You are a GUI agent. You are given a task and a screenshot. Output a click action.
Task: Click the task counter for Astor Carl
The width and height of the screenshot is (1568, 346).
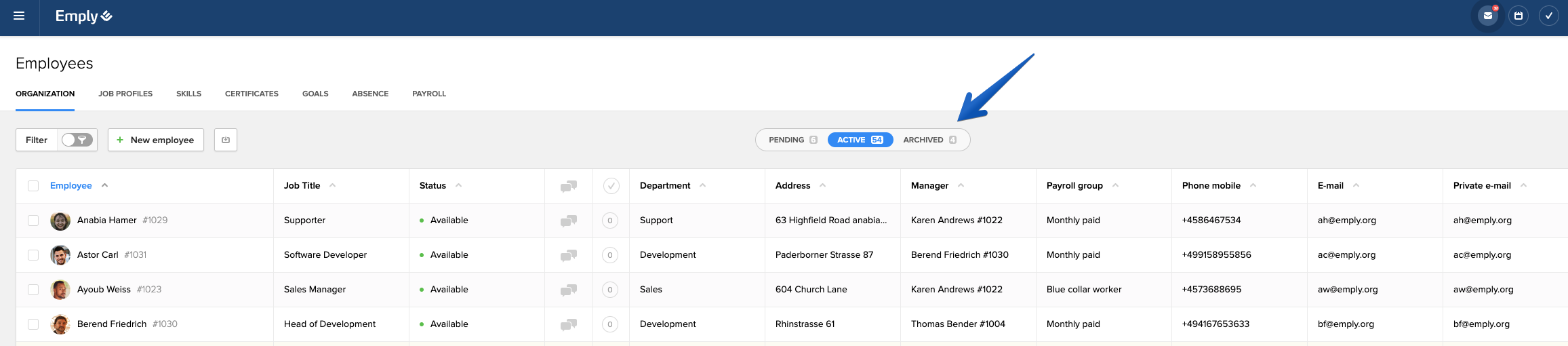coord(610,255)
